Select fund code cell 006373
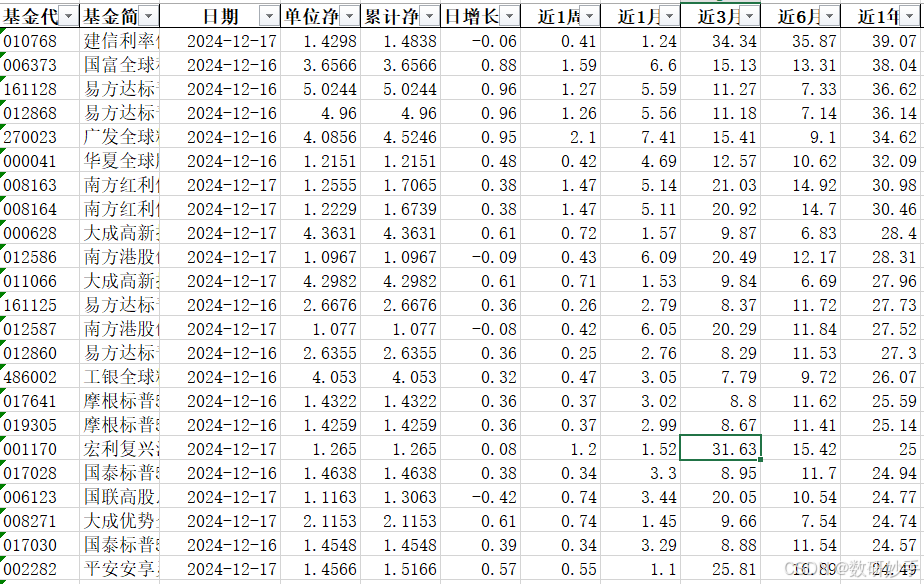Viewport: 924px width, 584px height. 40,65
